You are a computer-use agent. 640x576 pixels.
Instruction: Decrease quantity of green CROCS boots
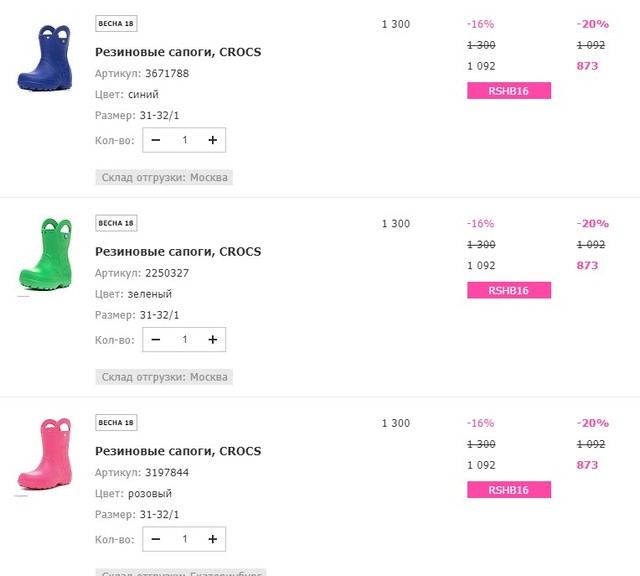point(156,340)
